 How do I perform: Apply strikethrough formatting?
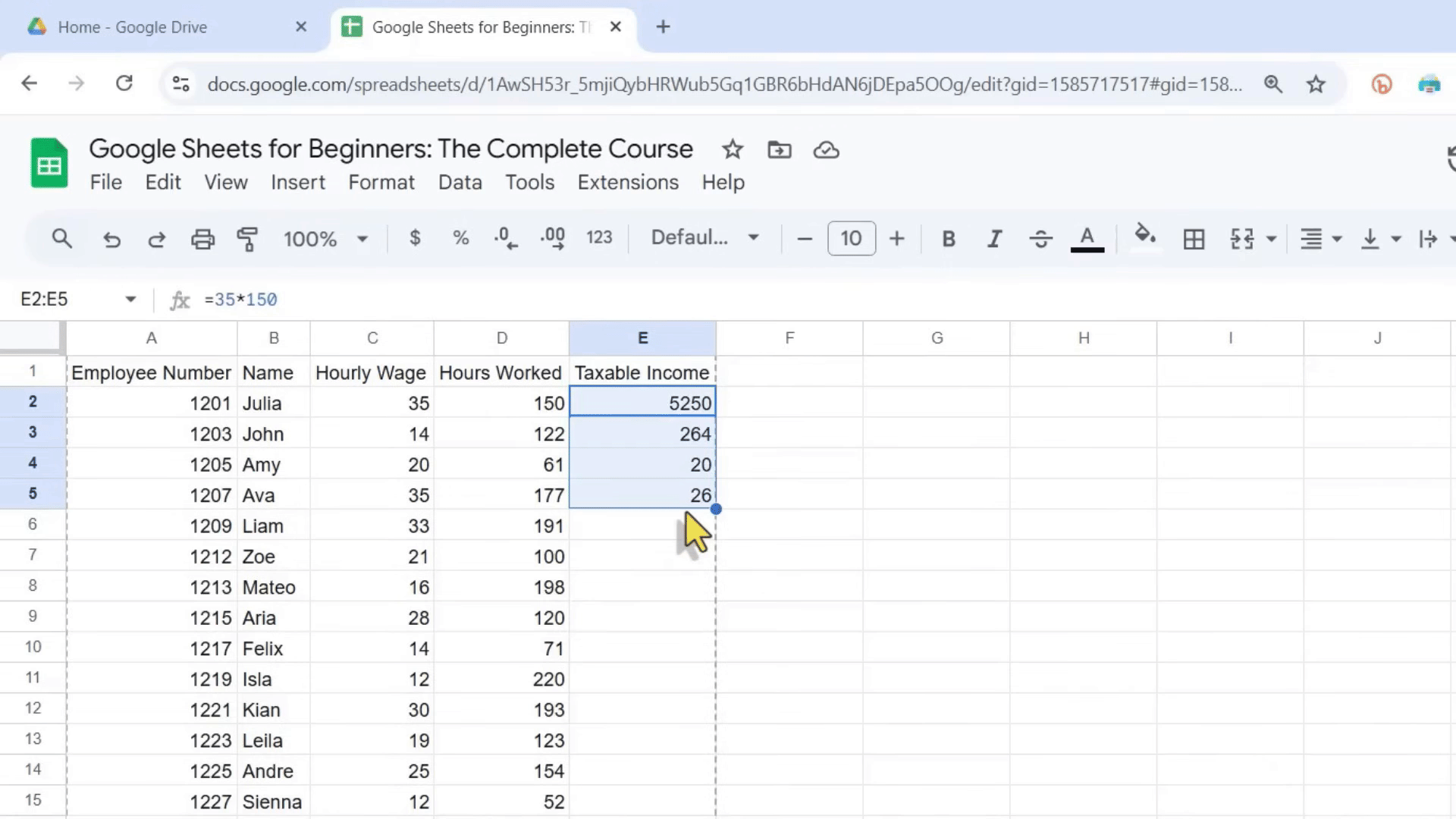(x=1040, y=238)
